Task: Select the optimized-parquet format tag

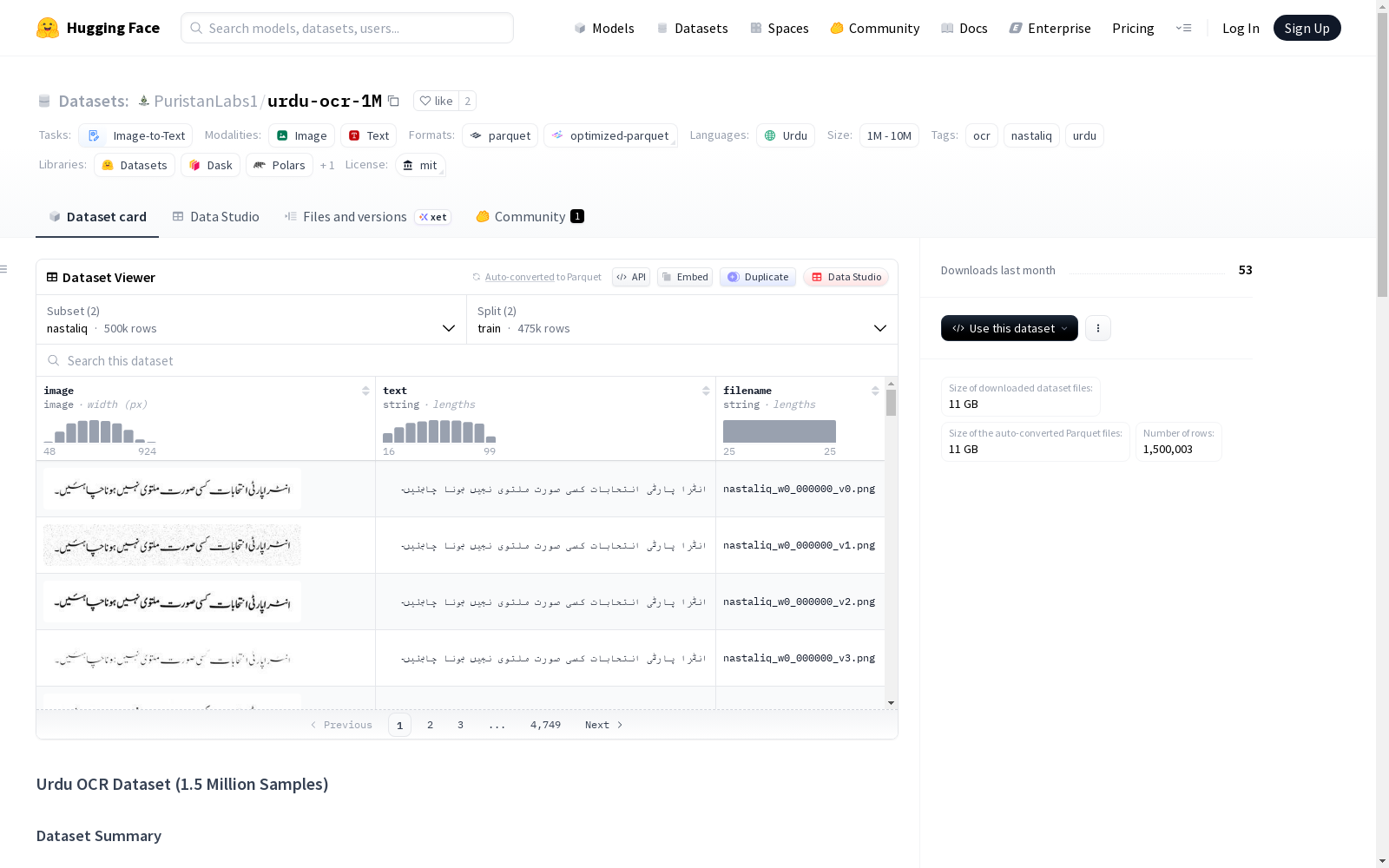Action: [610, 135]
